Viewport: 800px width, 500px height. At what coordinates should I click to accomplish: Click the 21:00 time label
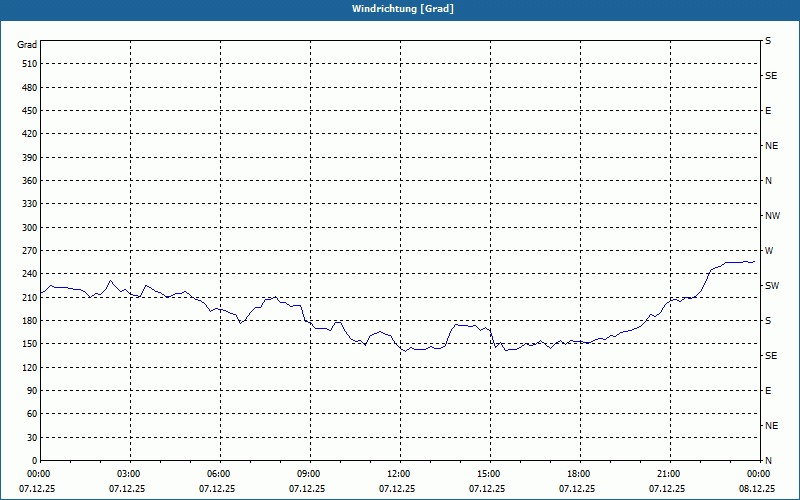[x=670, y=474]
